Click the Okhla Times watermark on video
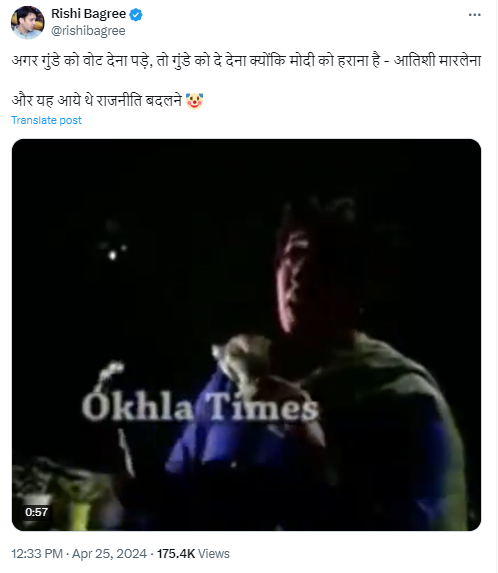Image resolution: width=498 pixels, height=573 pixels. click(200, 407)
